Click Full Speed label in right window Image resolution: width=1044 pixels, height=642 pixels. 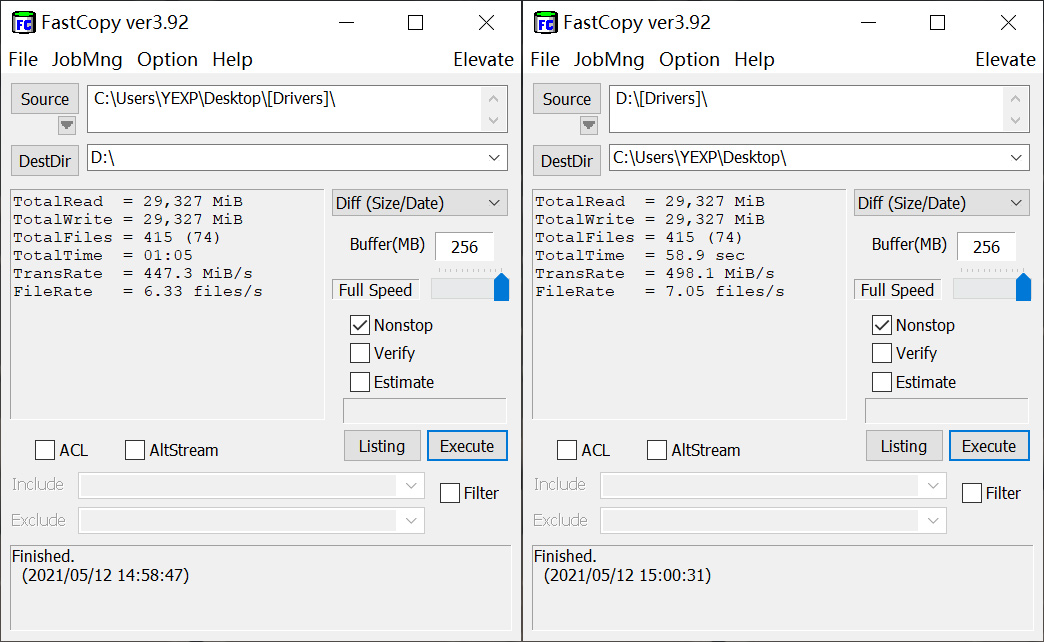pos(898,290)
